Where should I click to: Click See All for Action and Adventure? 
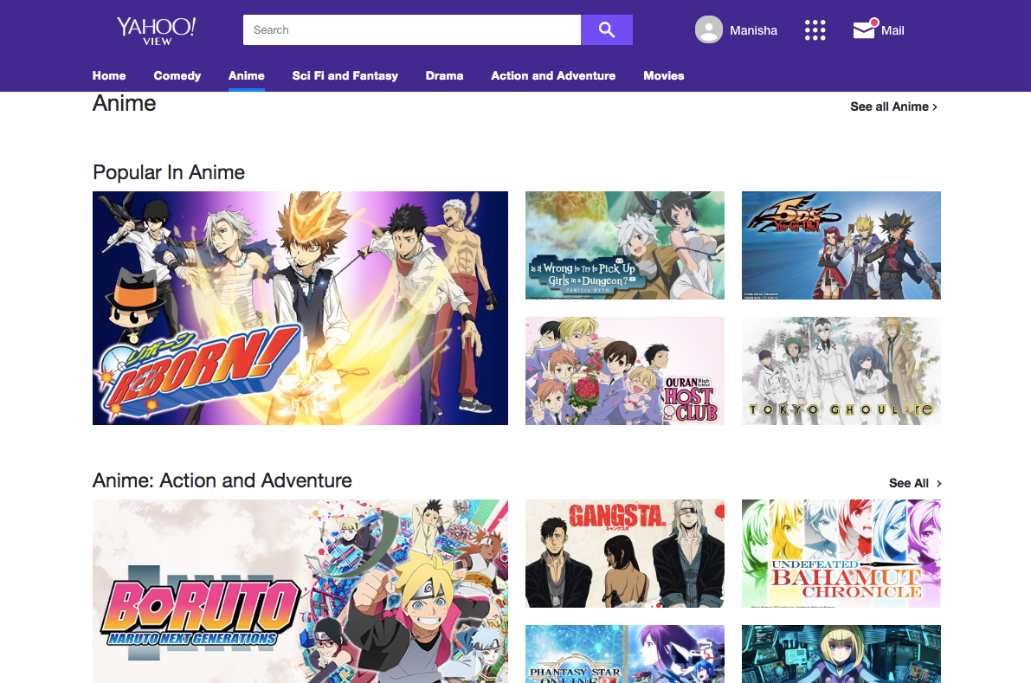coord(913,483)
